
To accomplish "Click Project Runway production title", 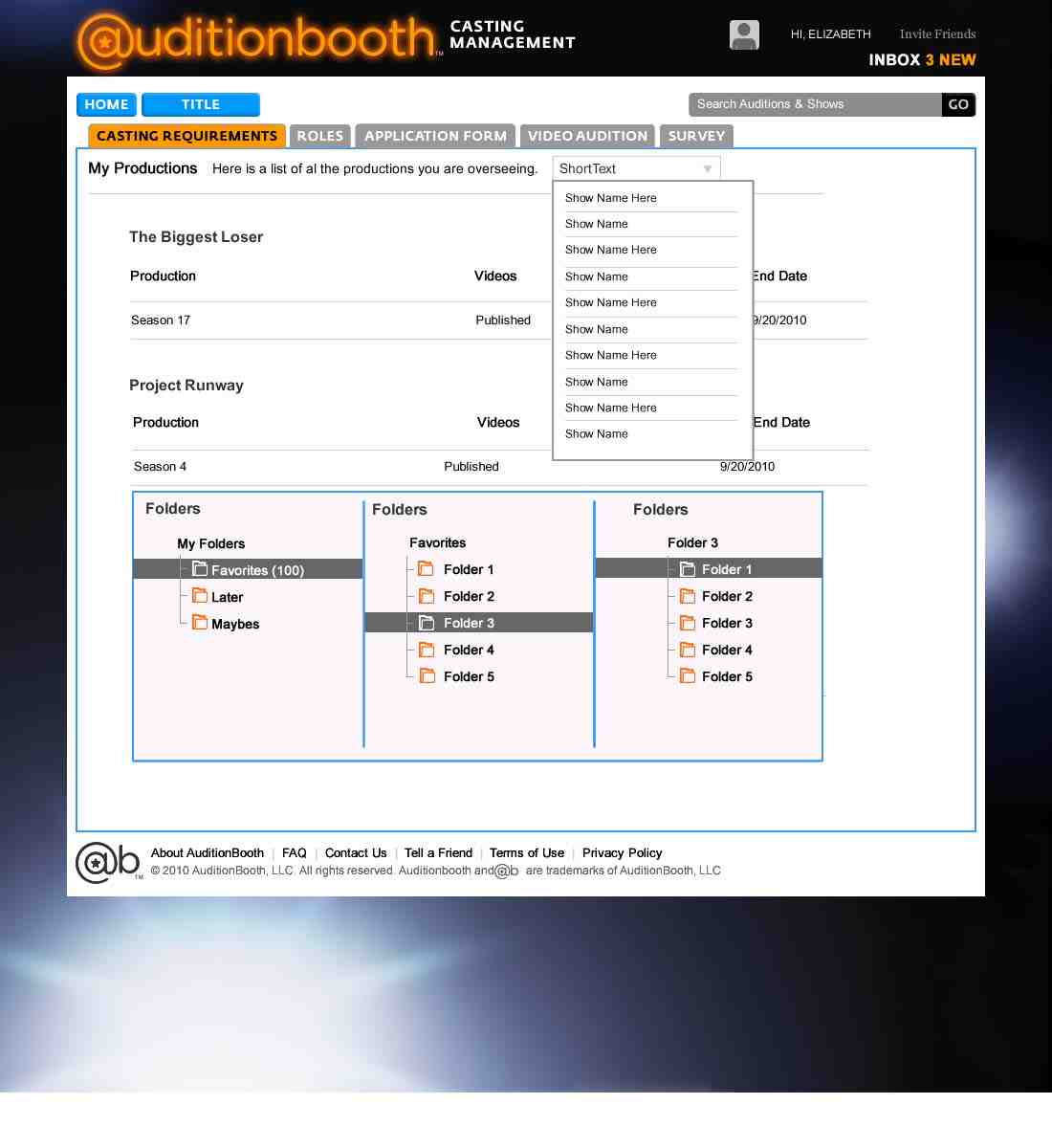I will pos(186,385).
